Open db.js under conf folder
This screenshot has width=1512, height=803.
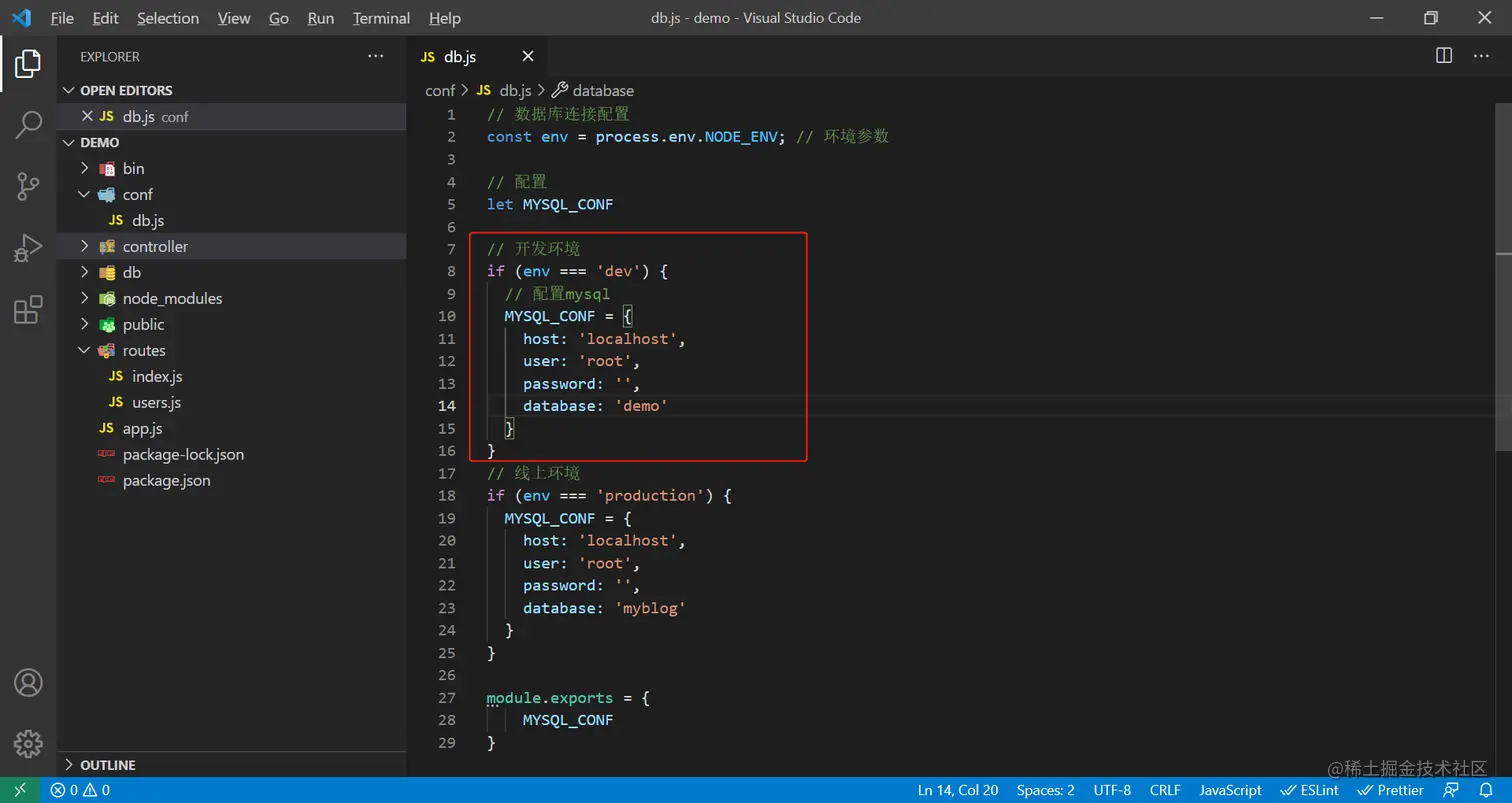[x=232, y=220]
